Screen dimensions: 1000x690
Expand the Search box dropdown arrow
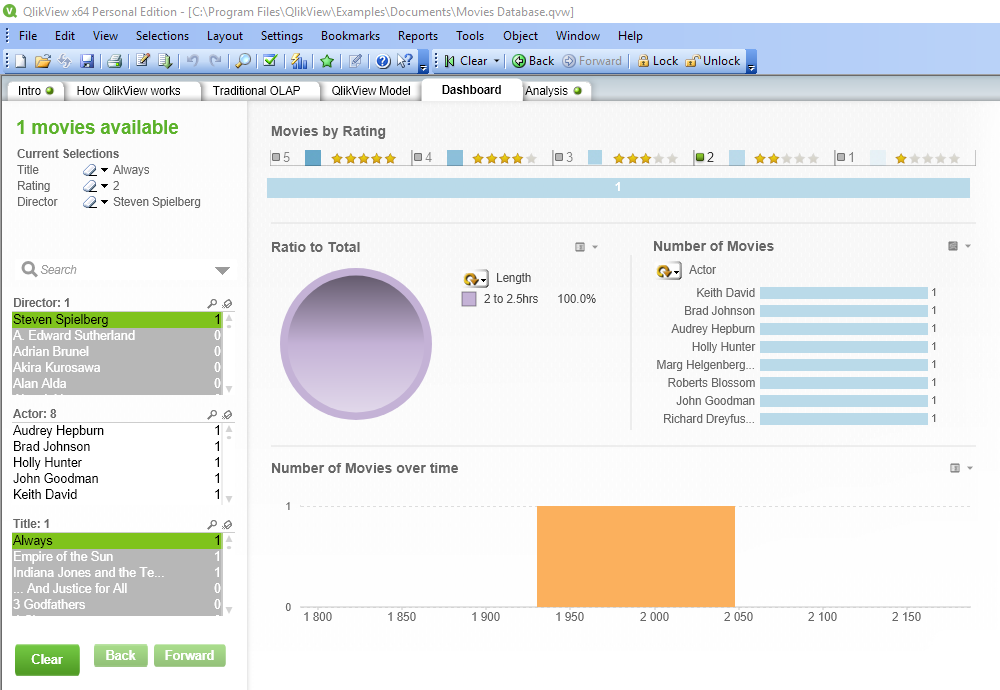pyautogui.click(x=222, y=270)
